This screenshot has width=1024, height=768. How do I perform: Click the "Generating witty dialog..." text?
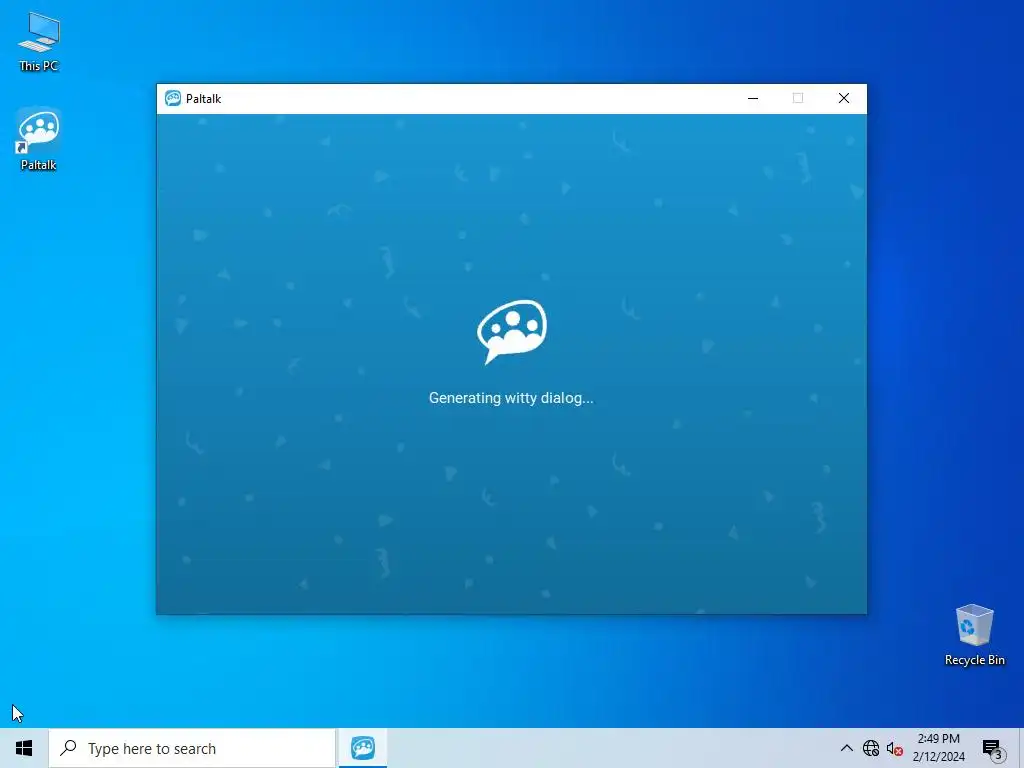[x=511, y=398]
